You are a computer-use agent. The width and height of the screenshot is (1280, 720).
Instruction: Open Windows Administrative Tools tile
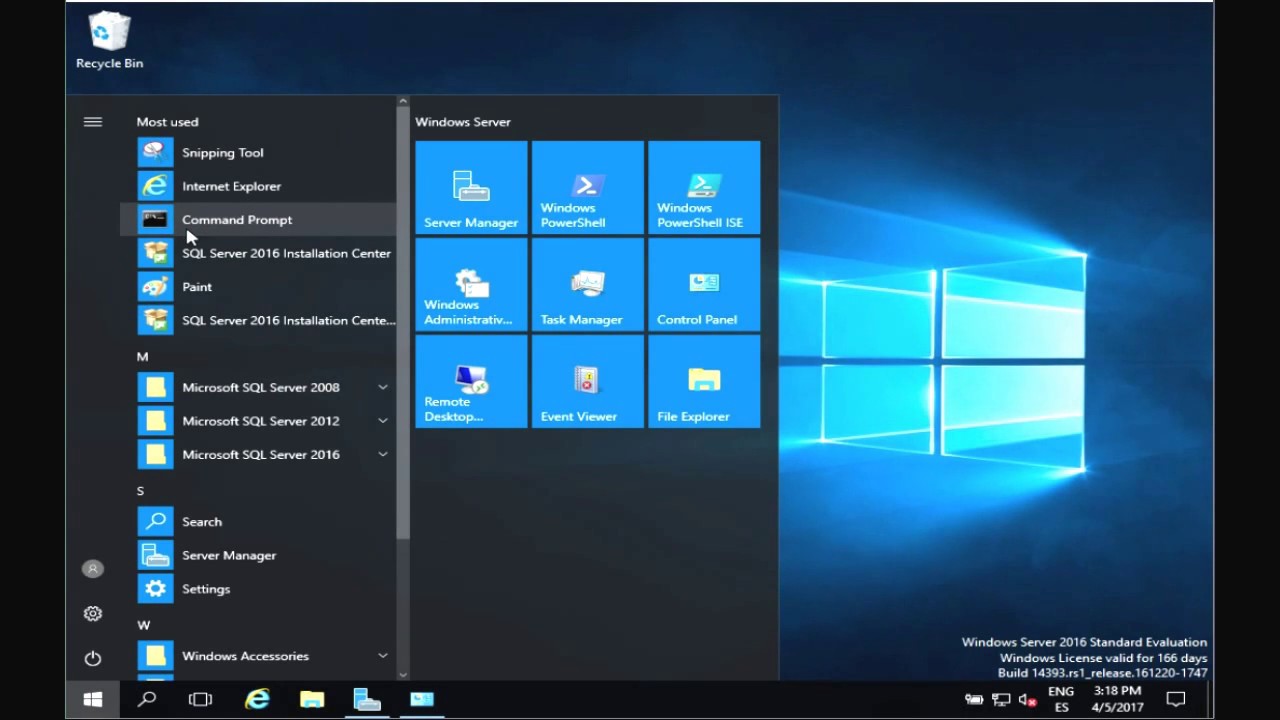471,284
